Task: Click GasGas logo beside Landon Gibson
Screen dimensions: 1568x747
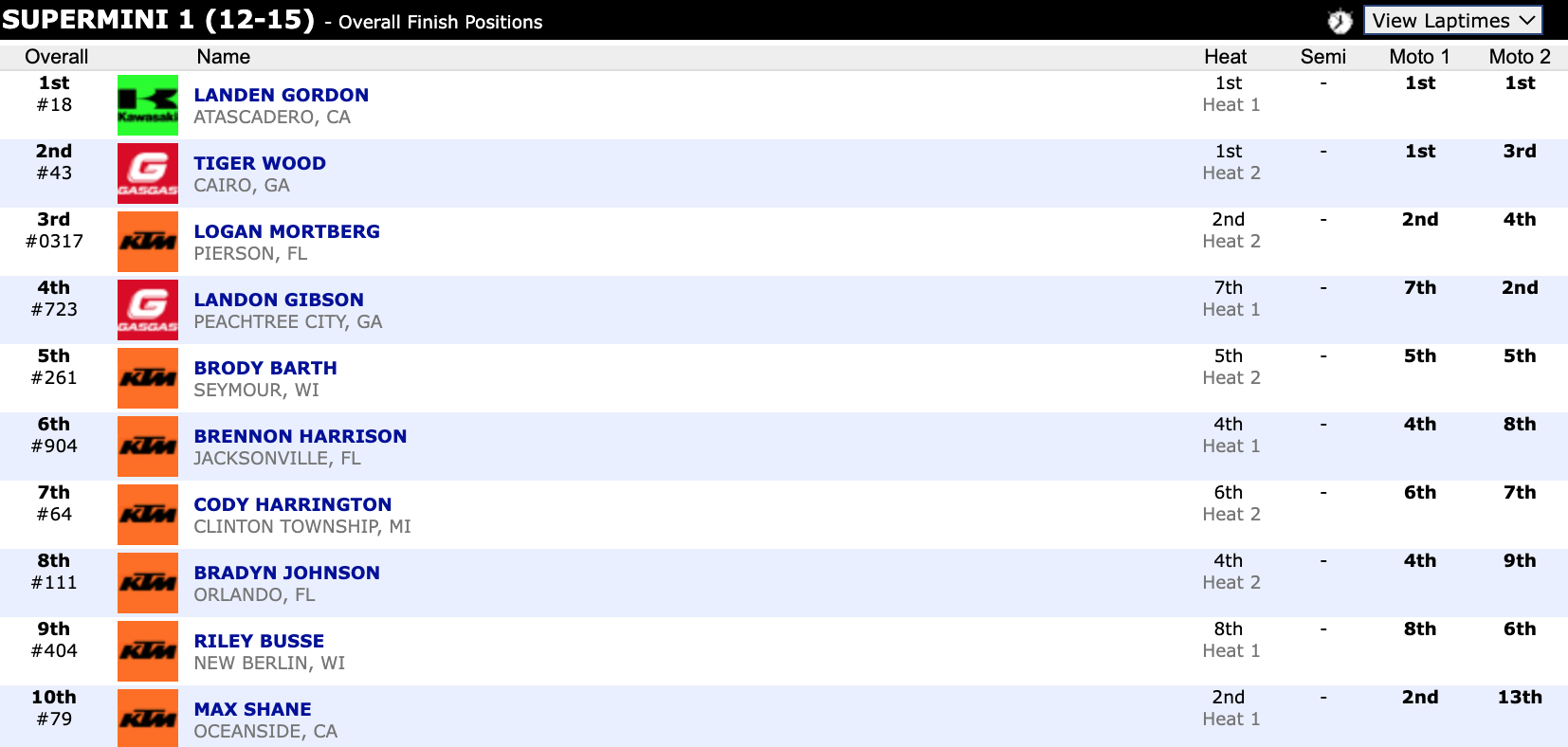Action: pyautogui.click(x=147, y=310)
